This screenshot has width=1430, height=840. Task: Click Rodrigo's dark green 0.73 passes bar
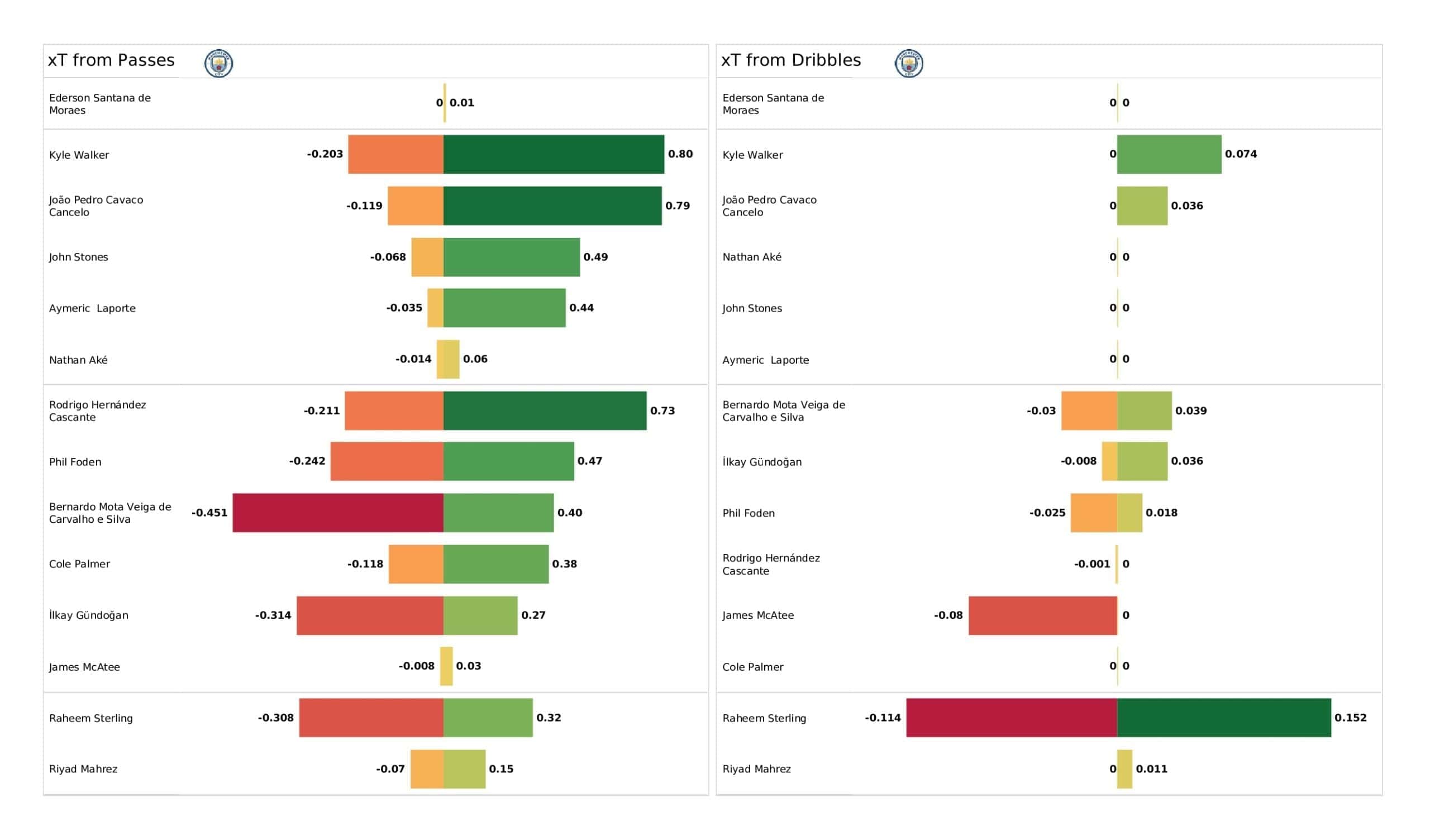(x=545, y=411)
